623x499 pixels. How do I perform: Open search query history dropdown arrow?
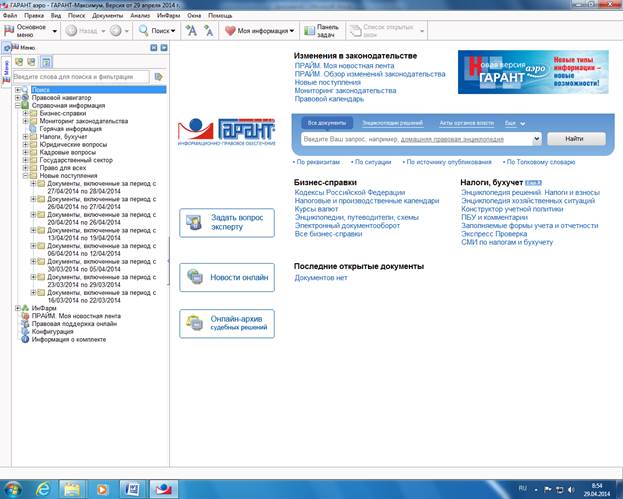(x=537, y=139)
